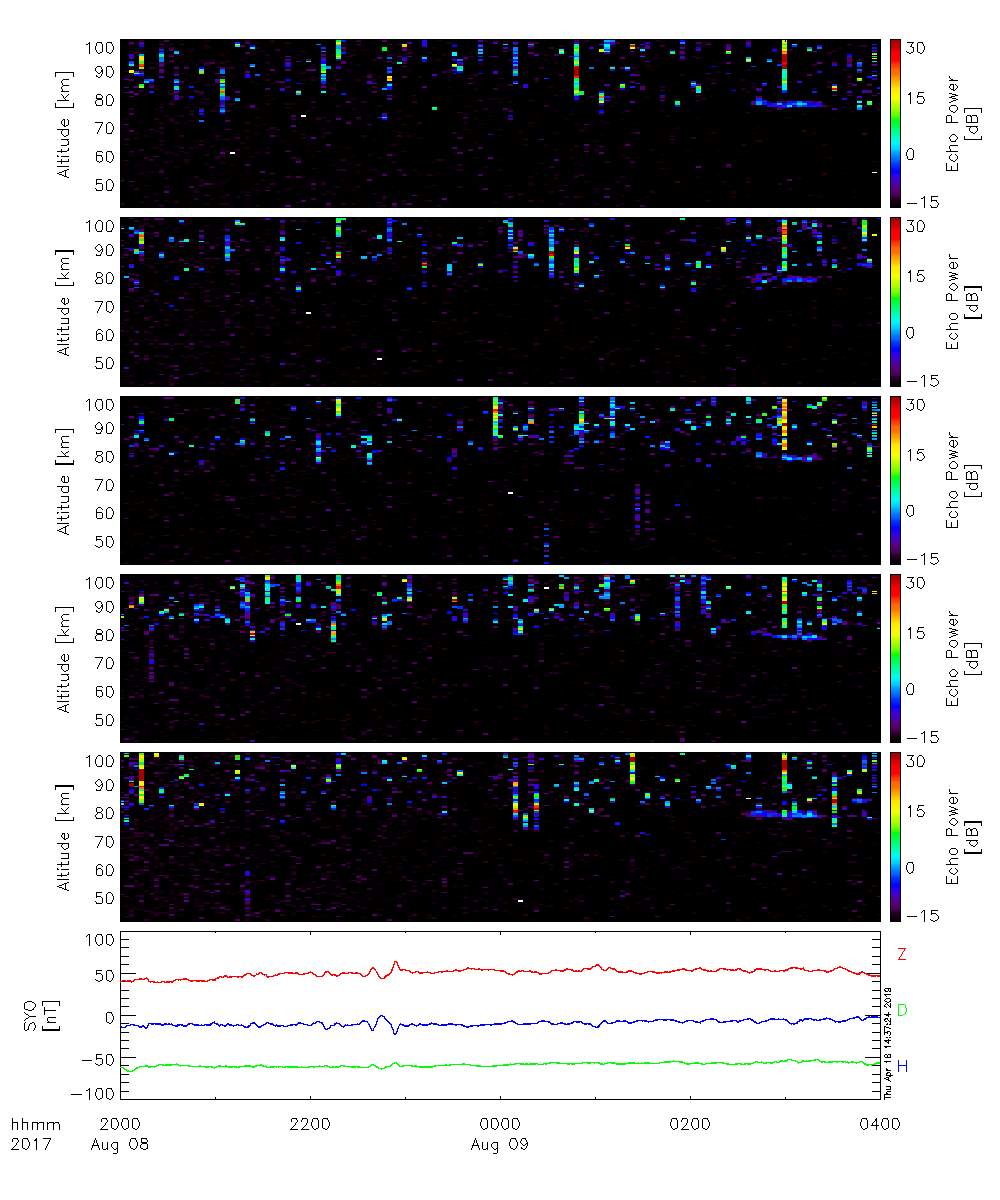
Task: Click the fifth panel's Echo Power [dB] label
Action: pos(962,836)
